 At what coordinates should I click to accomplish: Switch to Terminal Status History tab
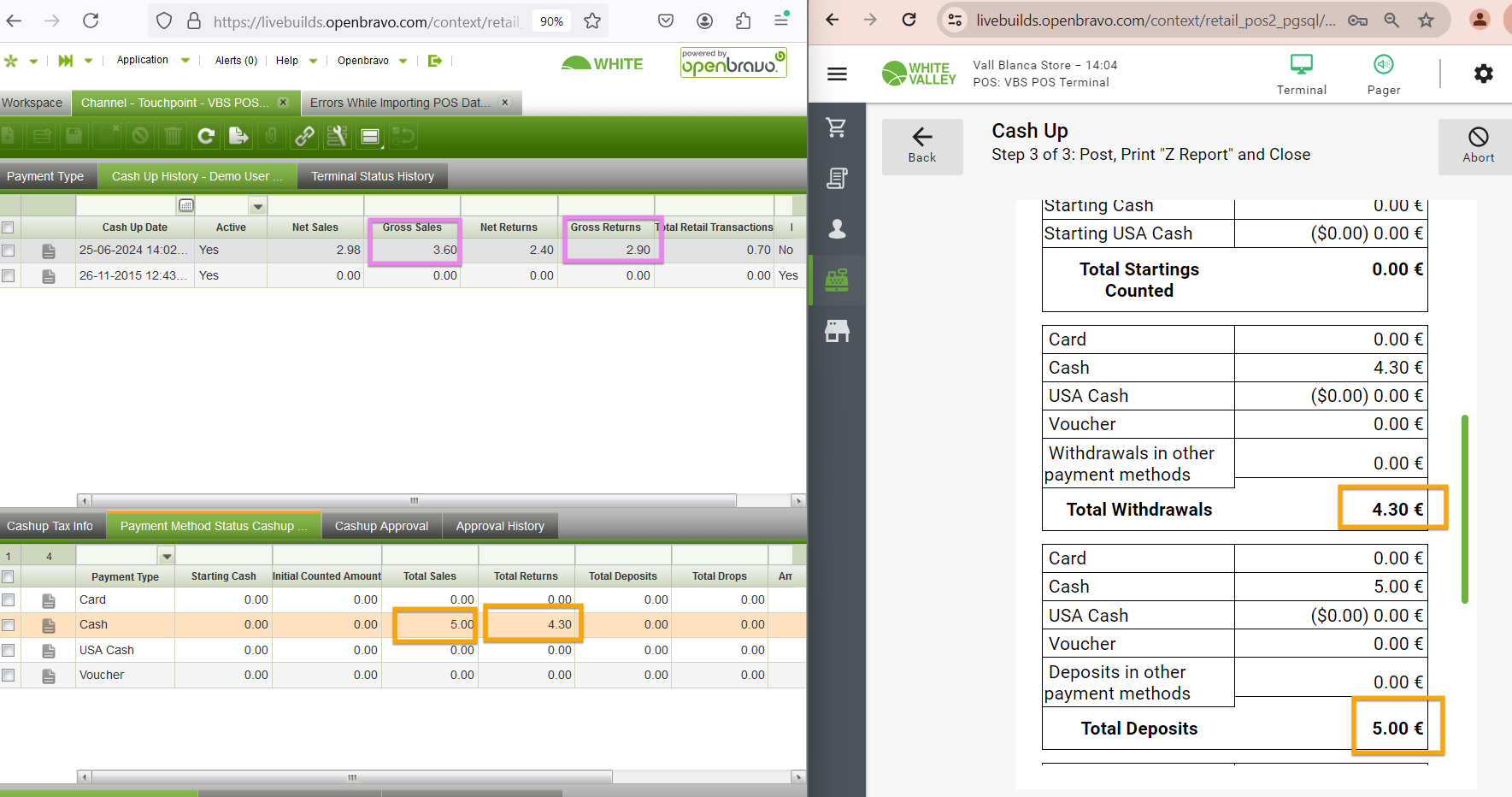(372, 176)
